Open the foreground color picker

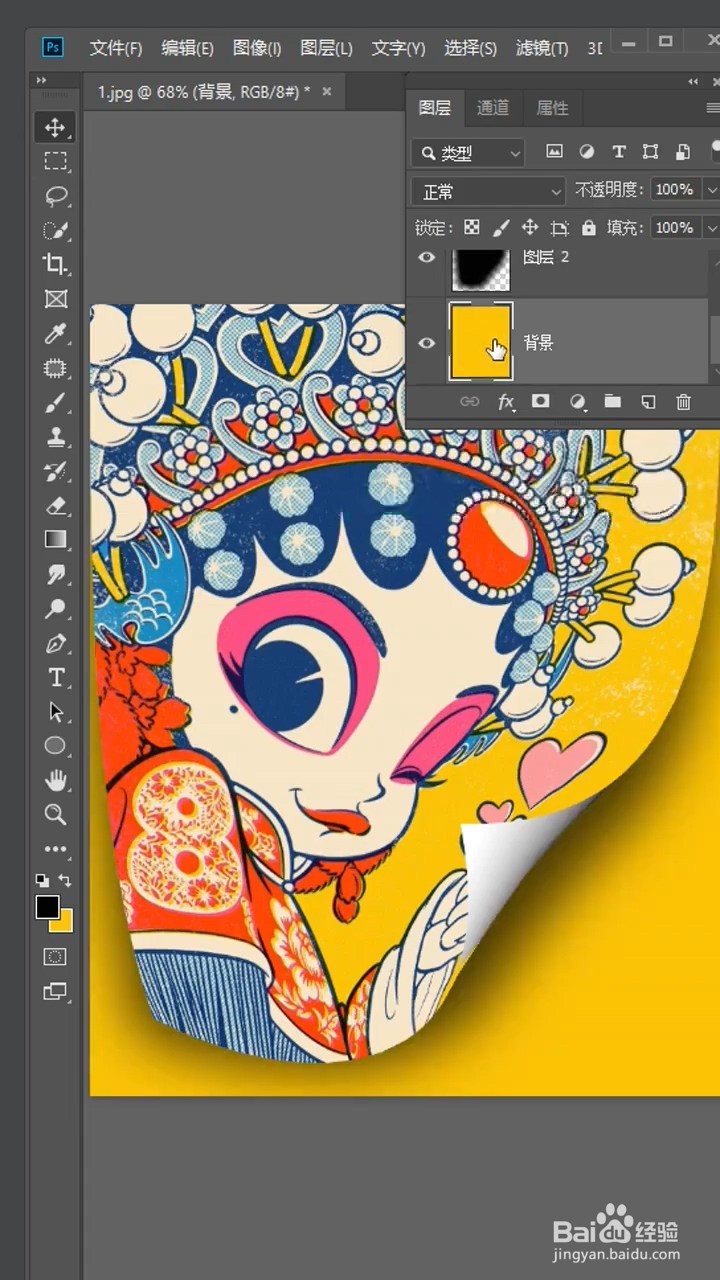tap(47, 907)
